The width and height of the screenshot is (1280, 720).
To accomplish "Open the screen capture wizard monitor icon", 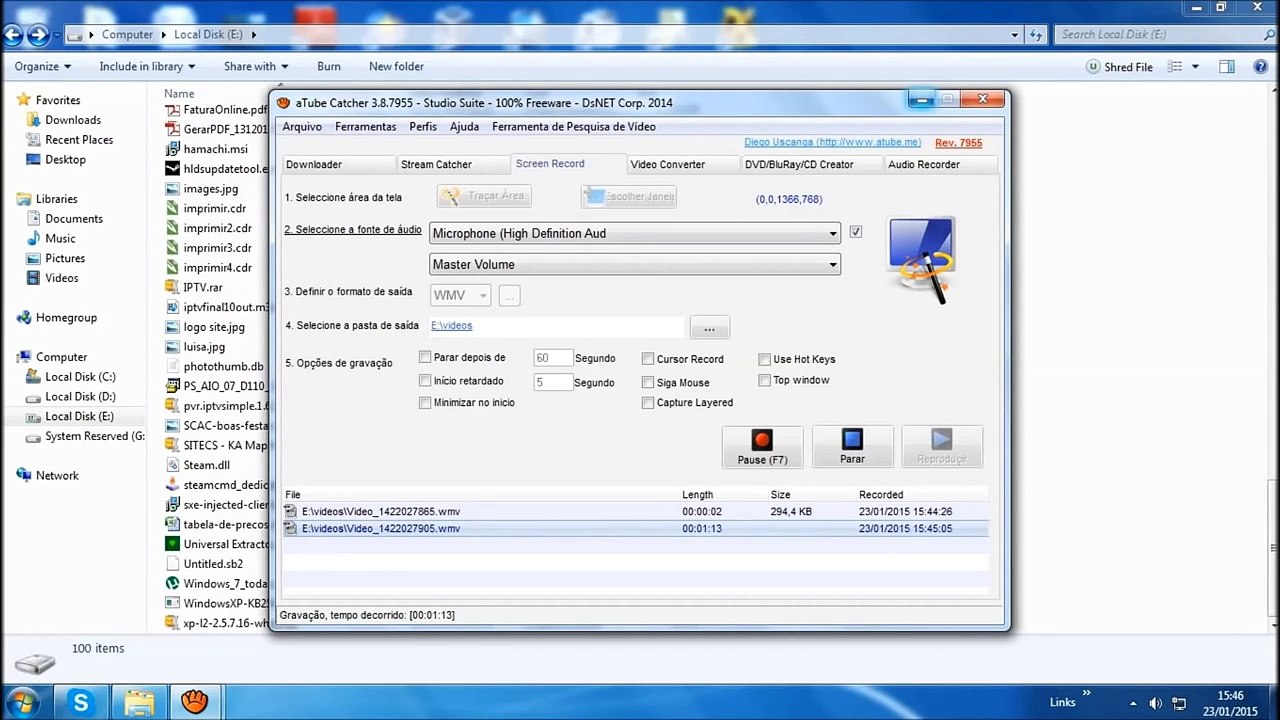I will coord(921,259).
